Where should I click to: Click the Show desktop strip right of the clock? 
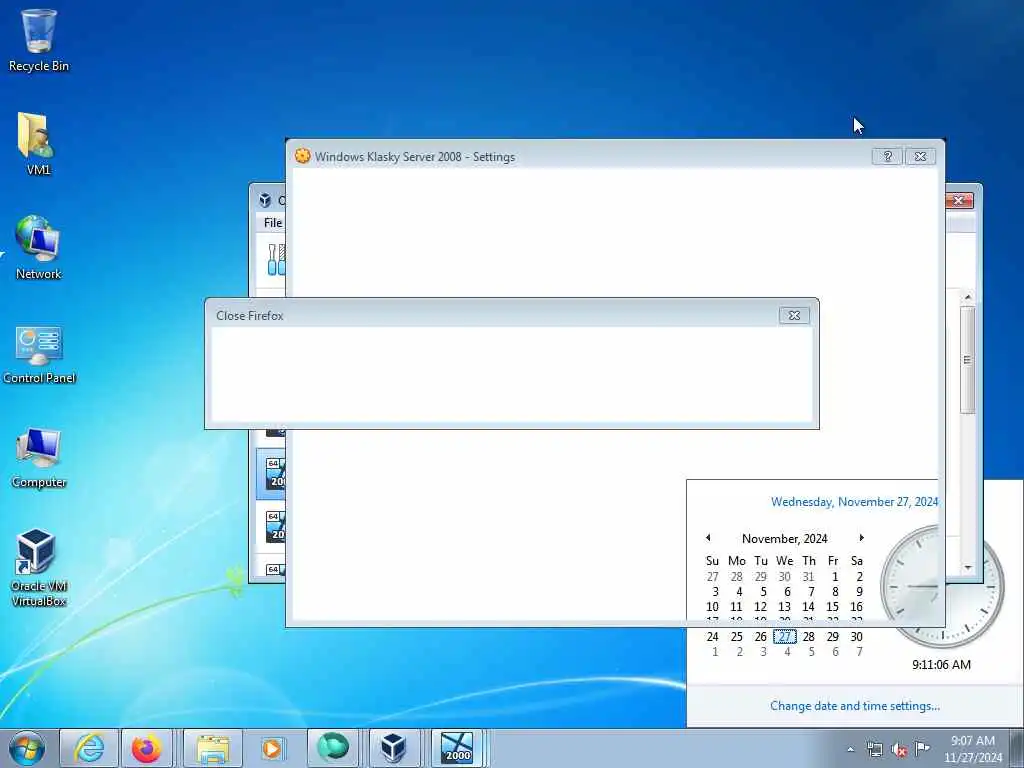tap(1017, 748)
